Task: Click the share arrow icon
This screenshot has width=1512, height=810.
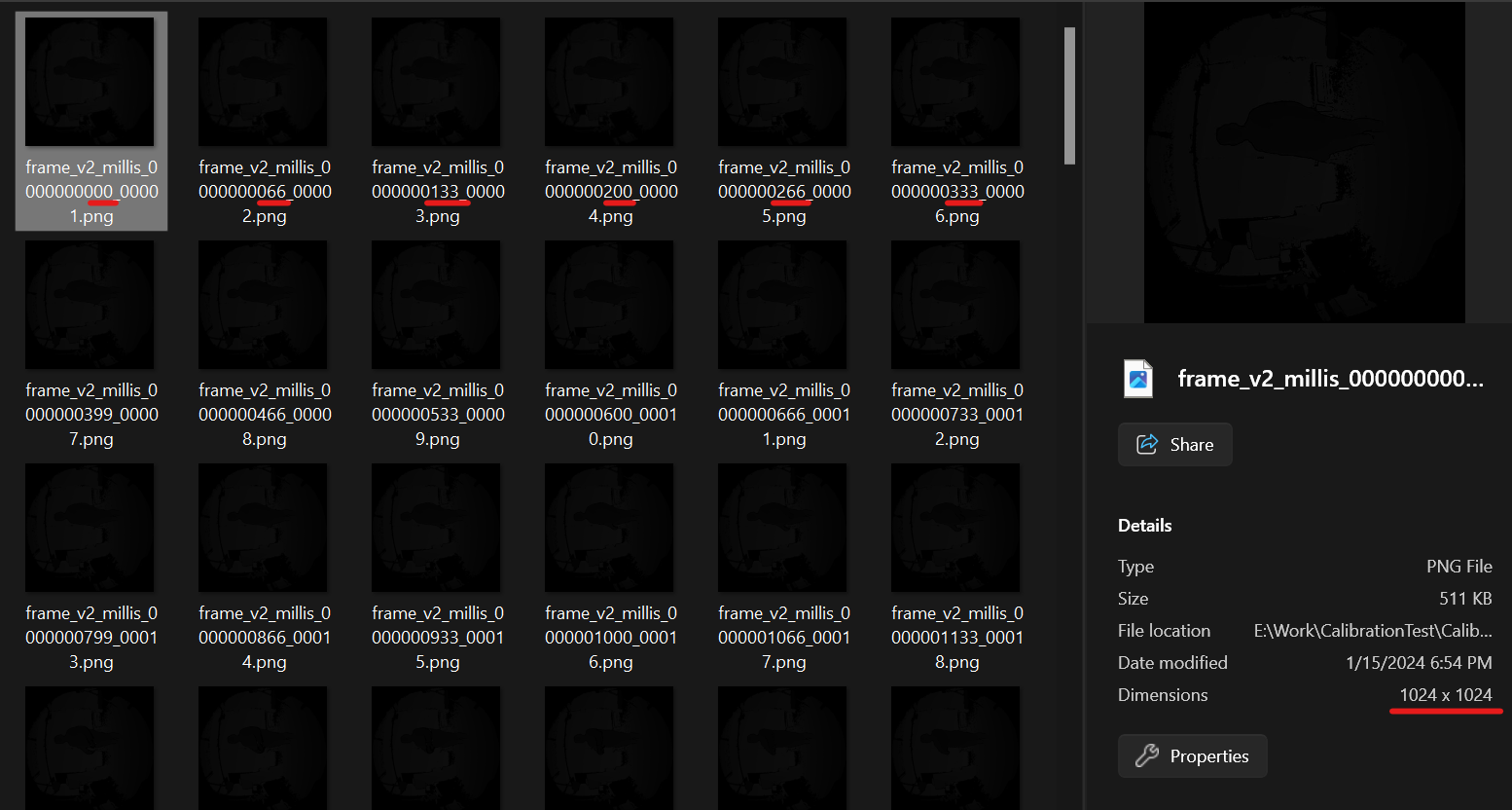Action: pyautogui.click(x=1147, y=445)
